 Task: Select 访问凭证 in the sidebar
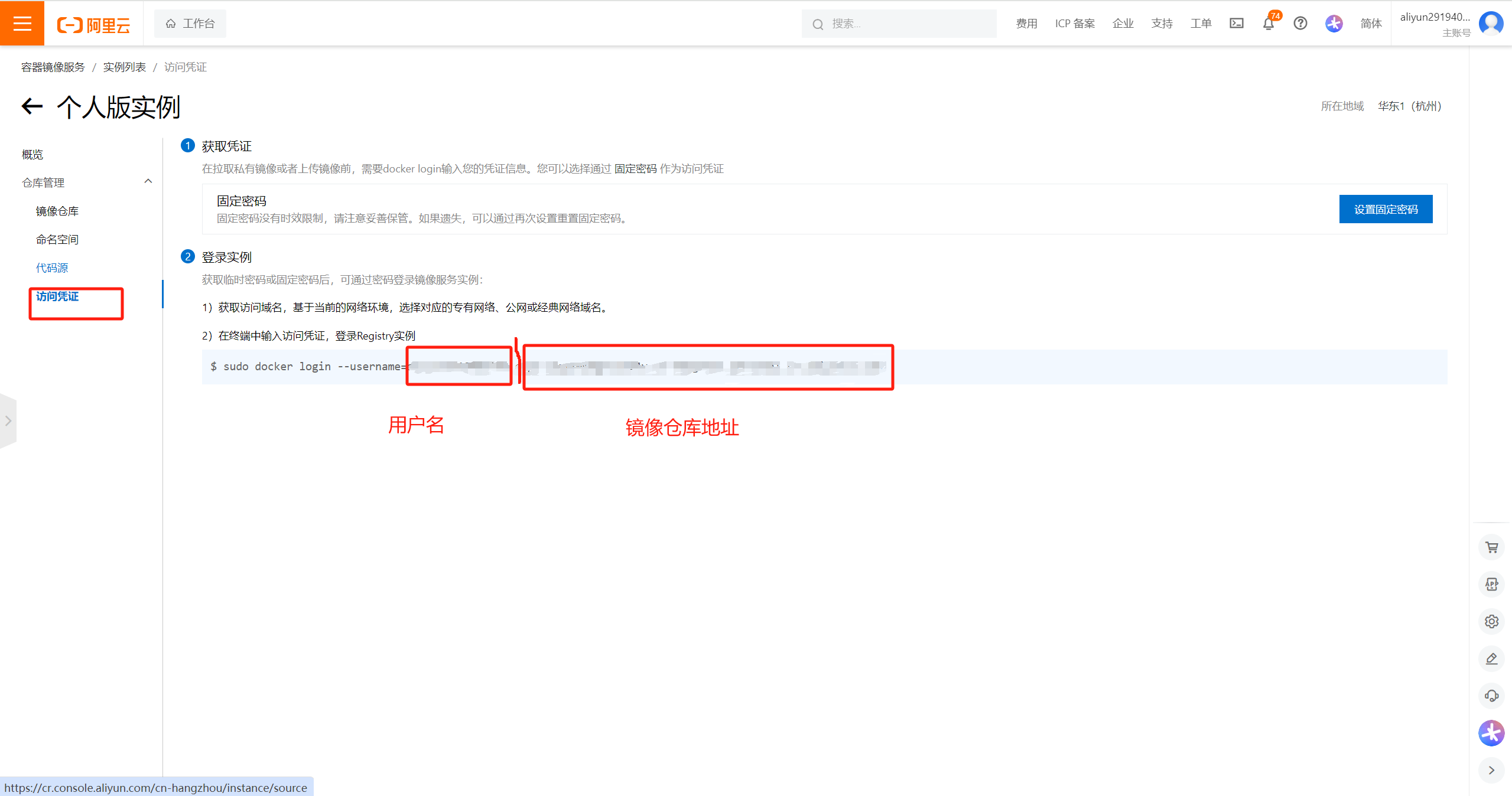click(x=57, y=296)
